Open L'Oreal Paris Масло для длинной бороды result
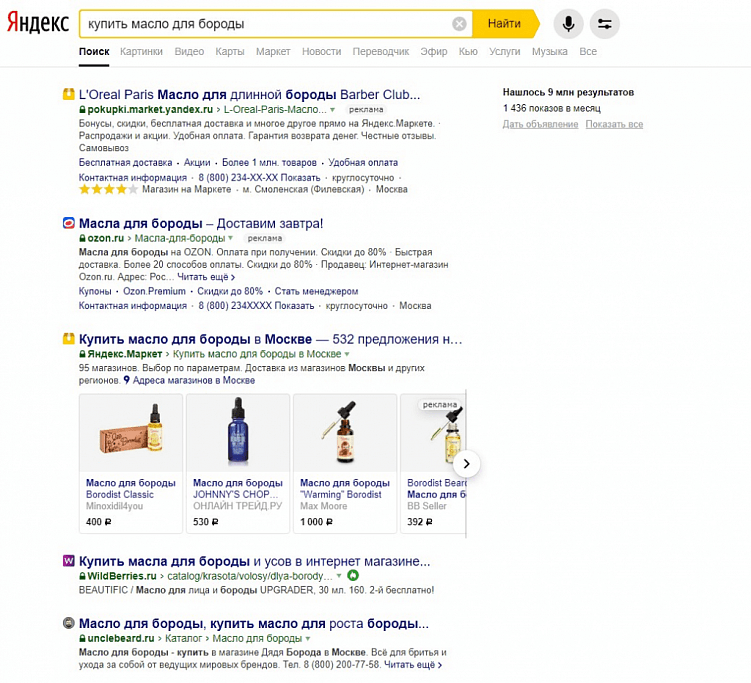The width and height of the screenshot is (751, 683). coord(249,94)
